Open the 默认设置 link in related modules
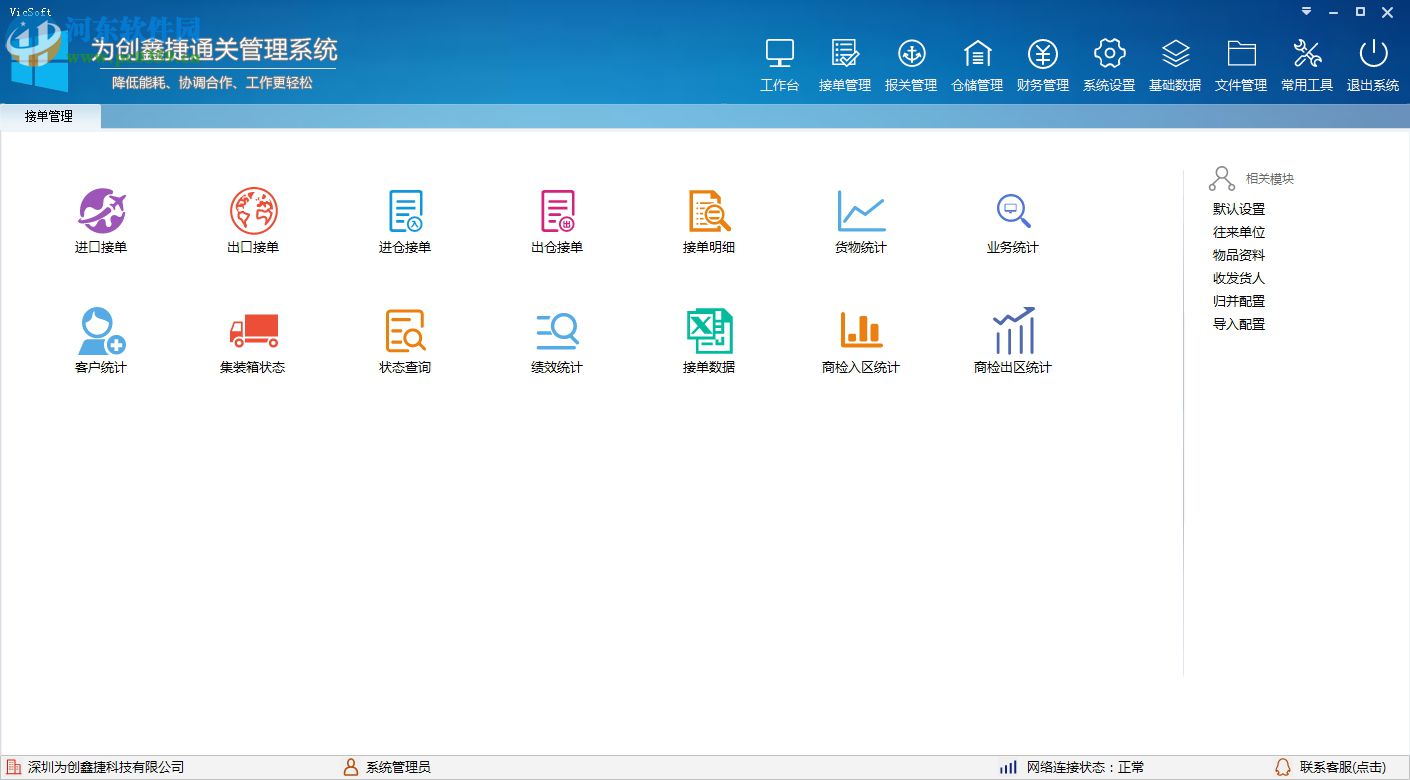Image resolution: width=1410 pixels, height=780 pixels. [x=1239, y=209]
